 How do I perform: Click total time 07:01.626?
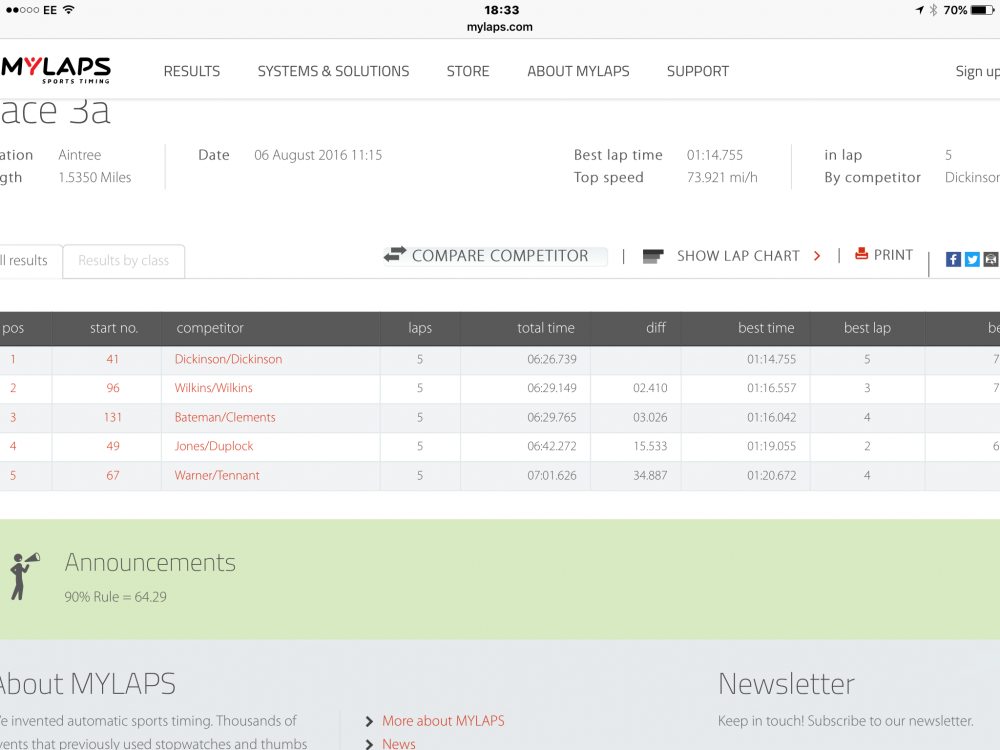point(552,475)
